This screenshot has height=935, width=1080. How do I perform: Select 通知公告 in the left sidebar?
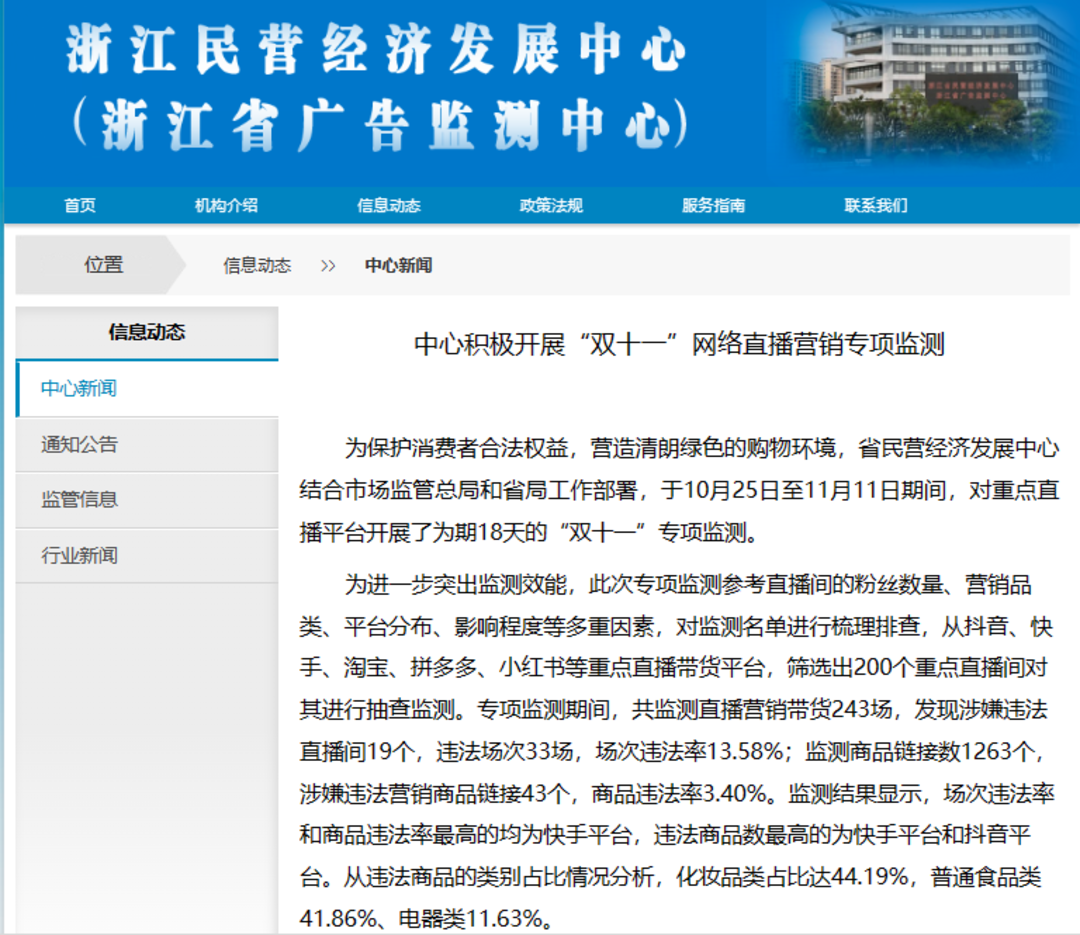point(147,444)
